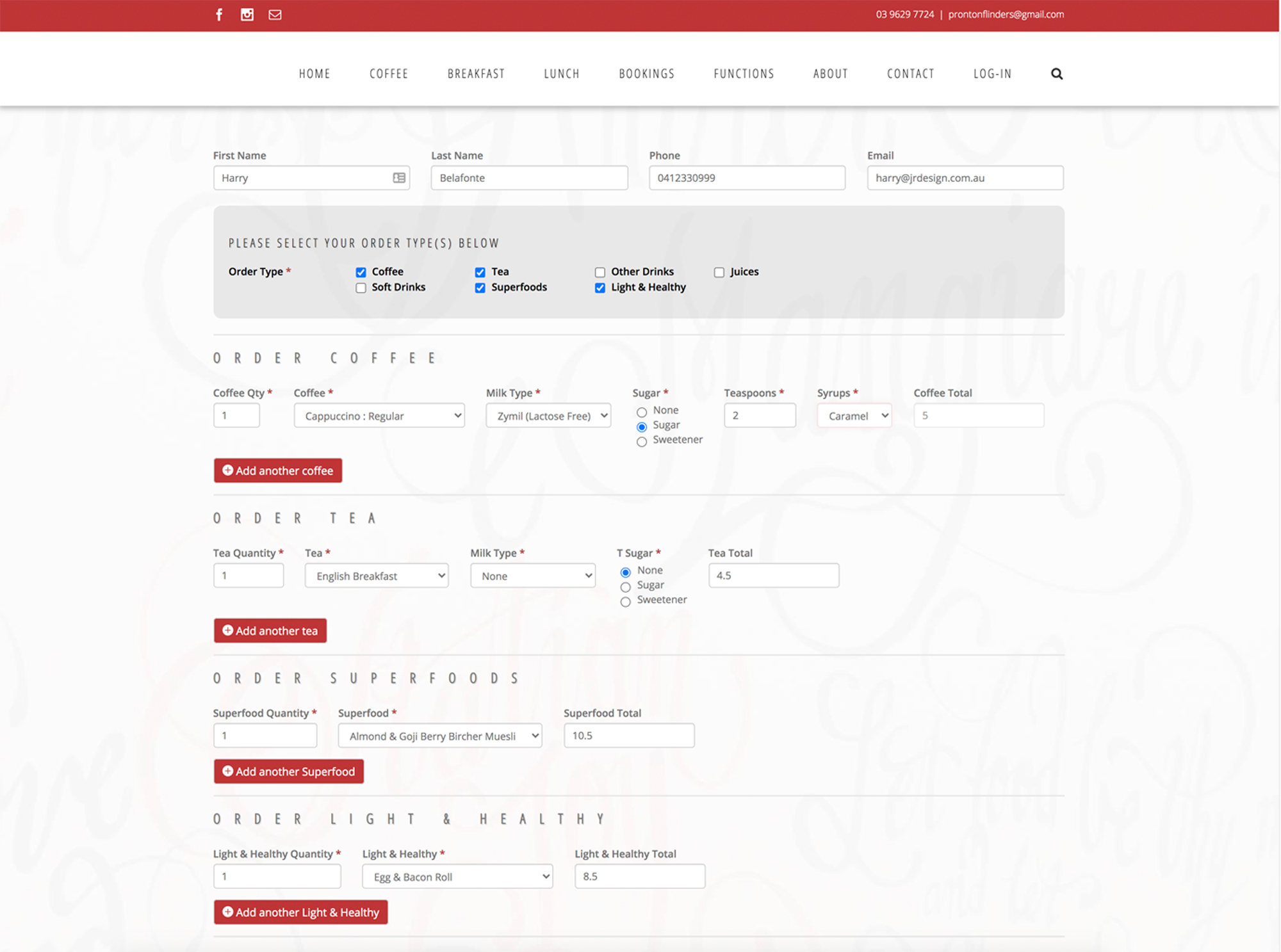Check the Soft Drinks order type
The height and width of the screenshot is (952, 1281).
[361, 288]
